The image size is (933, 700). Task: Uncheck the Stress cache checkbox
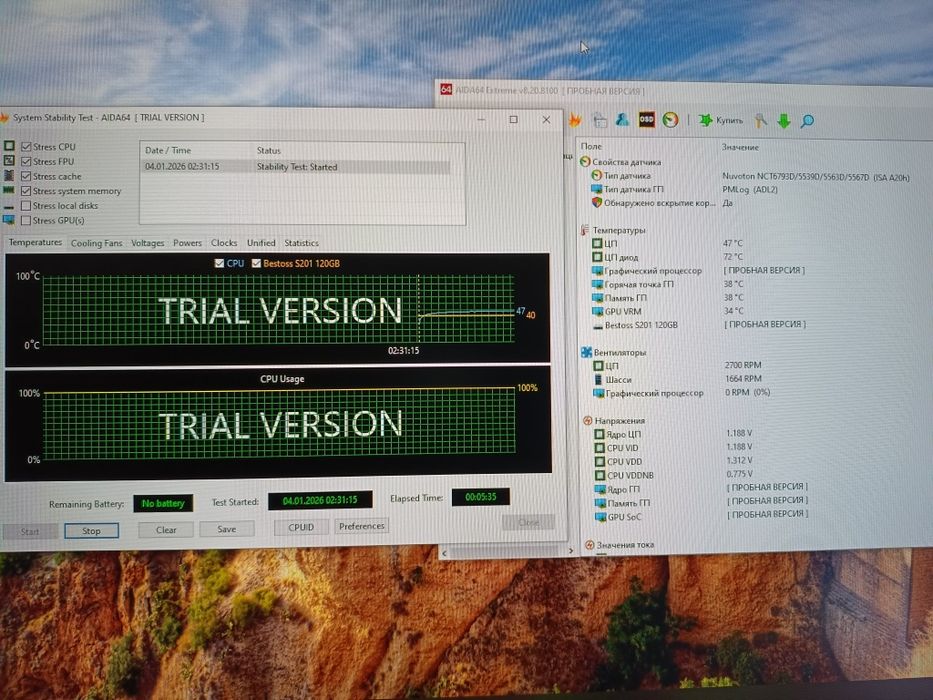[x=26, y=176]
